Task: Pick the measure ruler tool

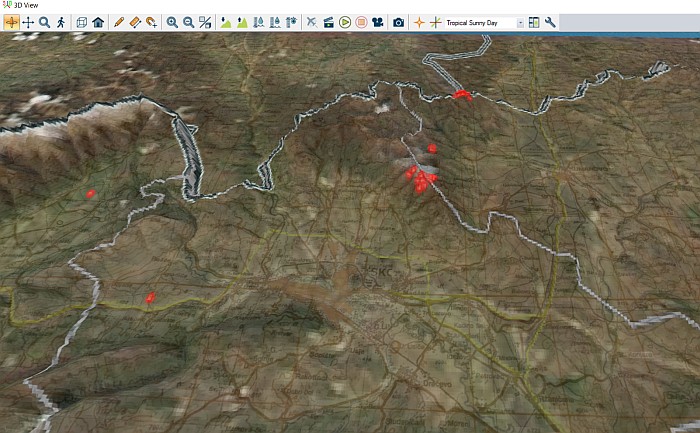Action: click(135, 22)
